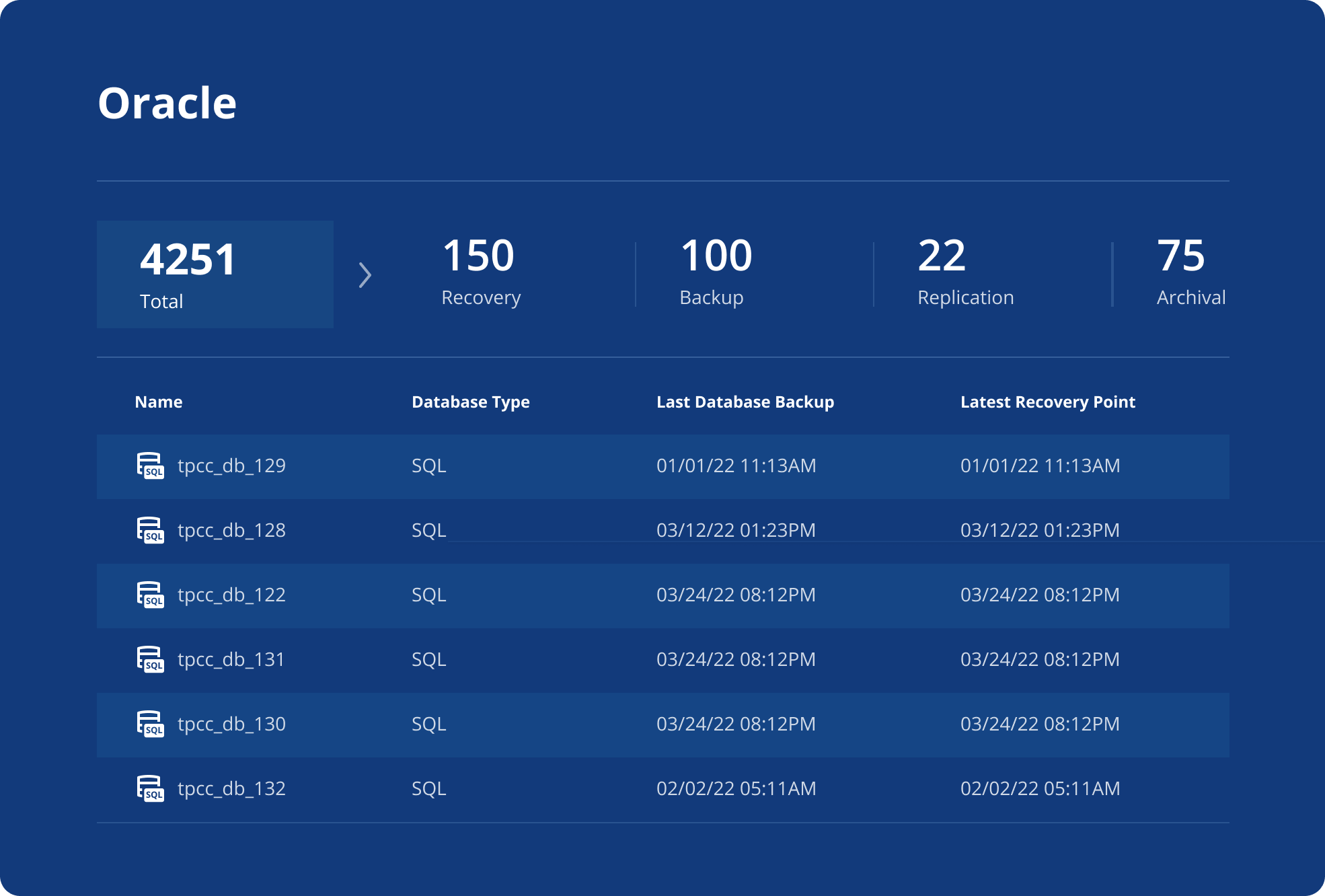This screenshot has height=896, width=1325.
Task: Click the SQL database icon for tpcc_db_131
Action: [150, 659]
